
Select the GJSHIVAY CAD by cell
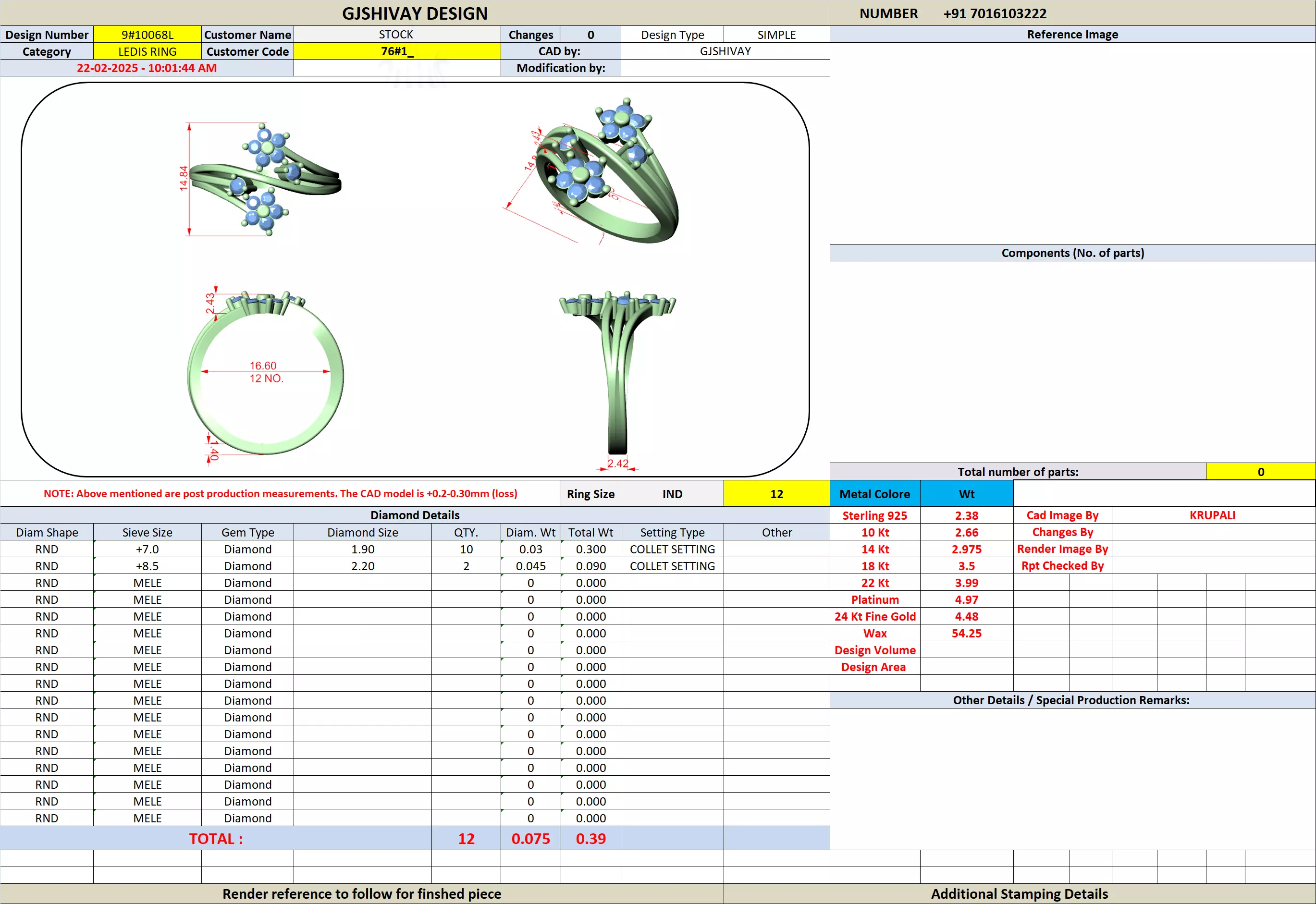(x=725, y=51)
